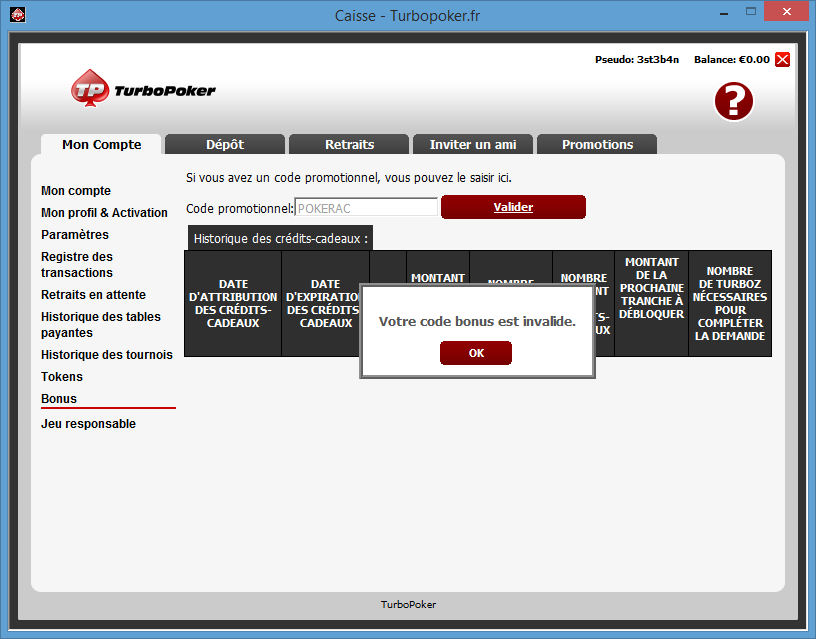The image size is (819, 639).
Task: Click the red X next to Balance
Action: click(x=782, y=60)
